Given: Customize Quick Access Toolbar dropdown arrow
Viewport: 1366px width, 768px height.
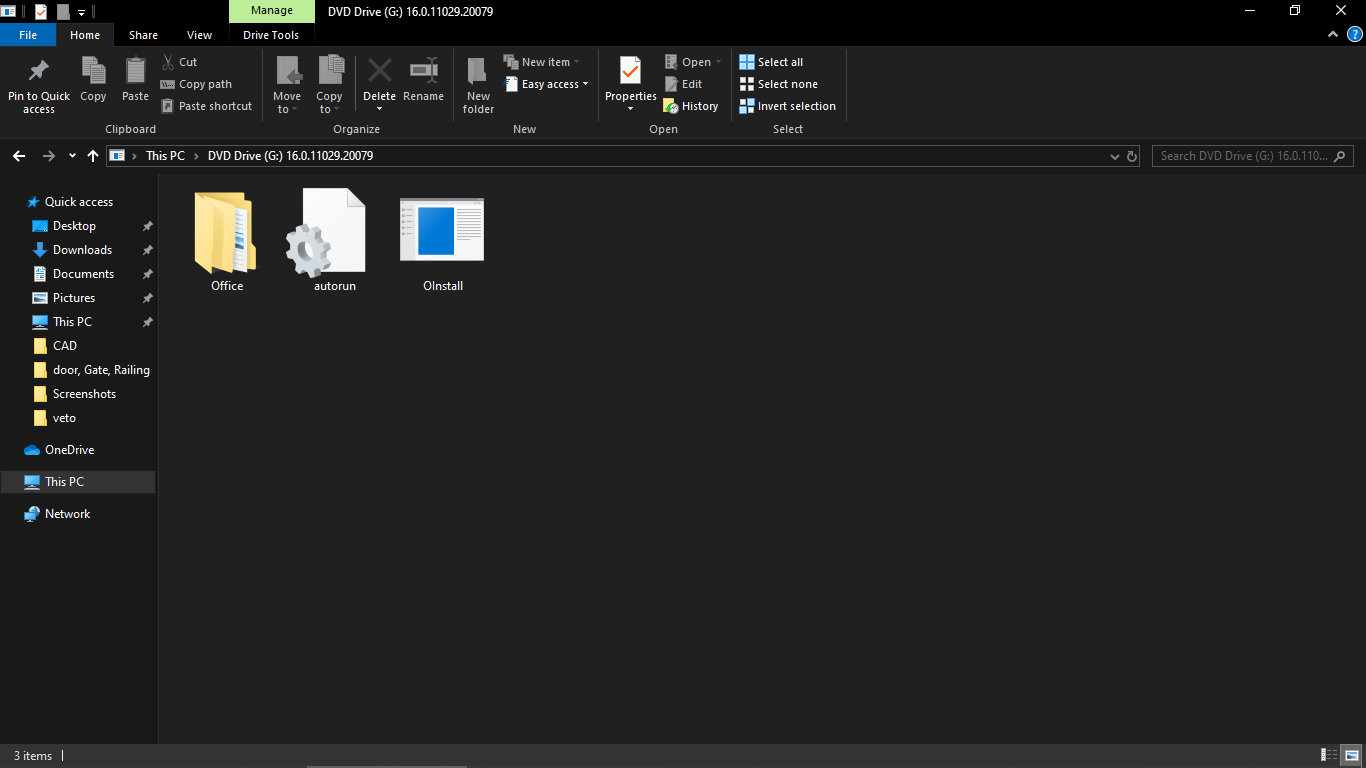Looking at the screenshot, I should 81,12.
